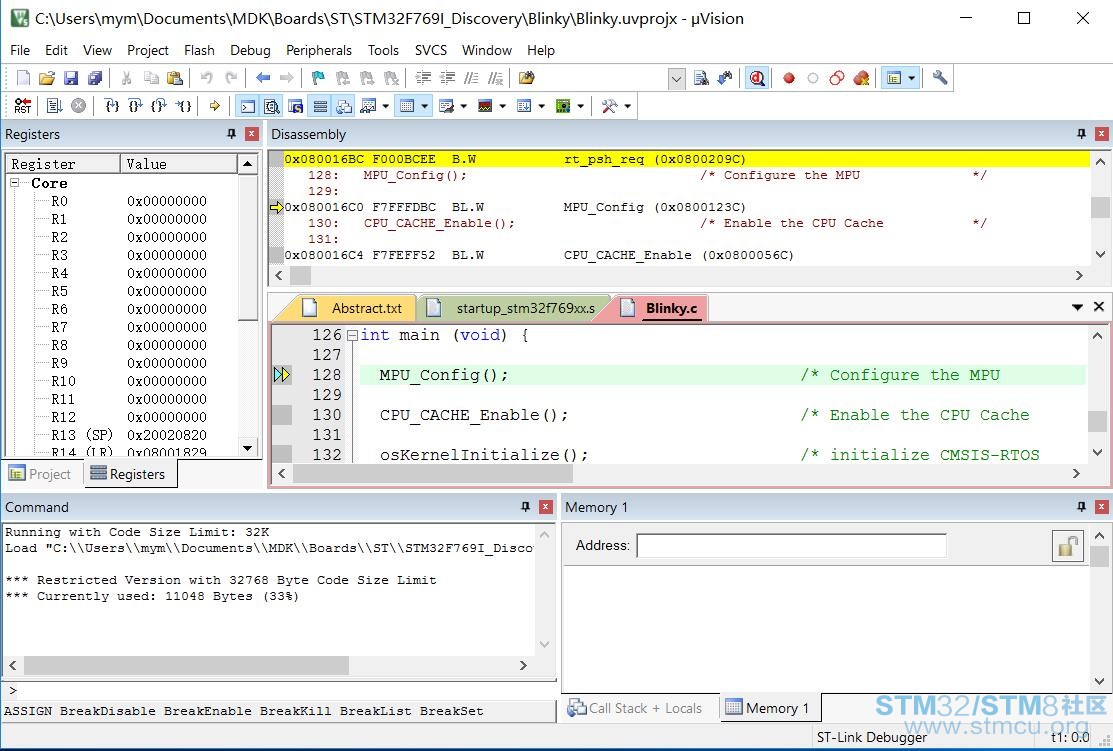Click the breakpoint margin at line 130
Screen dimensions: 1113x751
point(282,415)
